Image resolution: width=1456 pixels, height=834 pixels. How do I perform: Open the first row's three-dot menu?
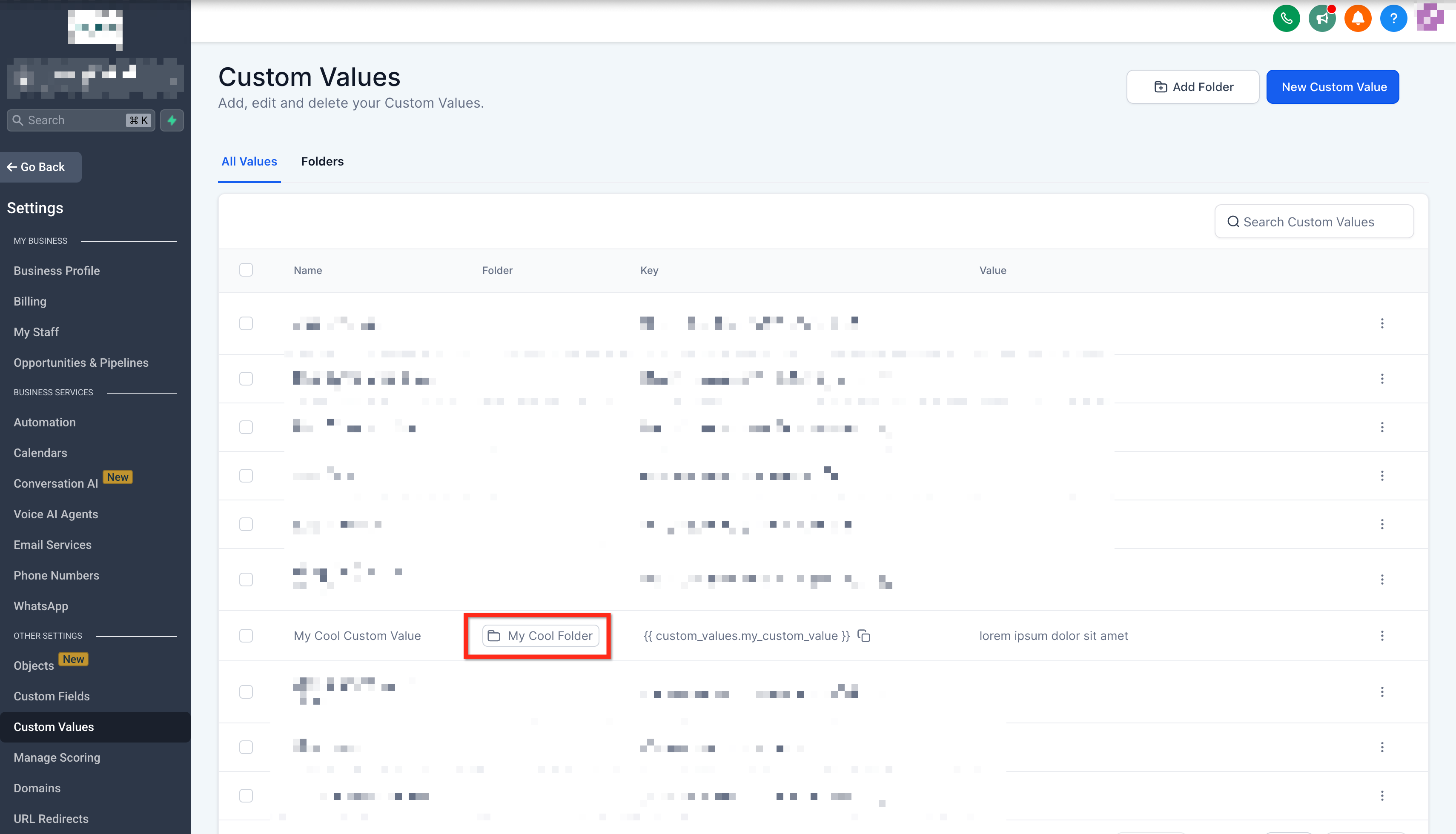[x=1381, y=324]
